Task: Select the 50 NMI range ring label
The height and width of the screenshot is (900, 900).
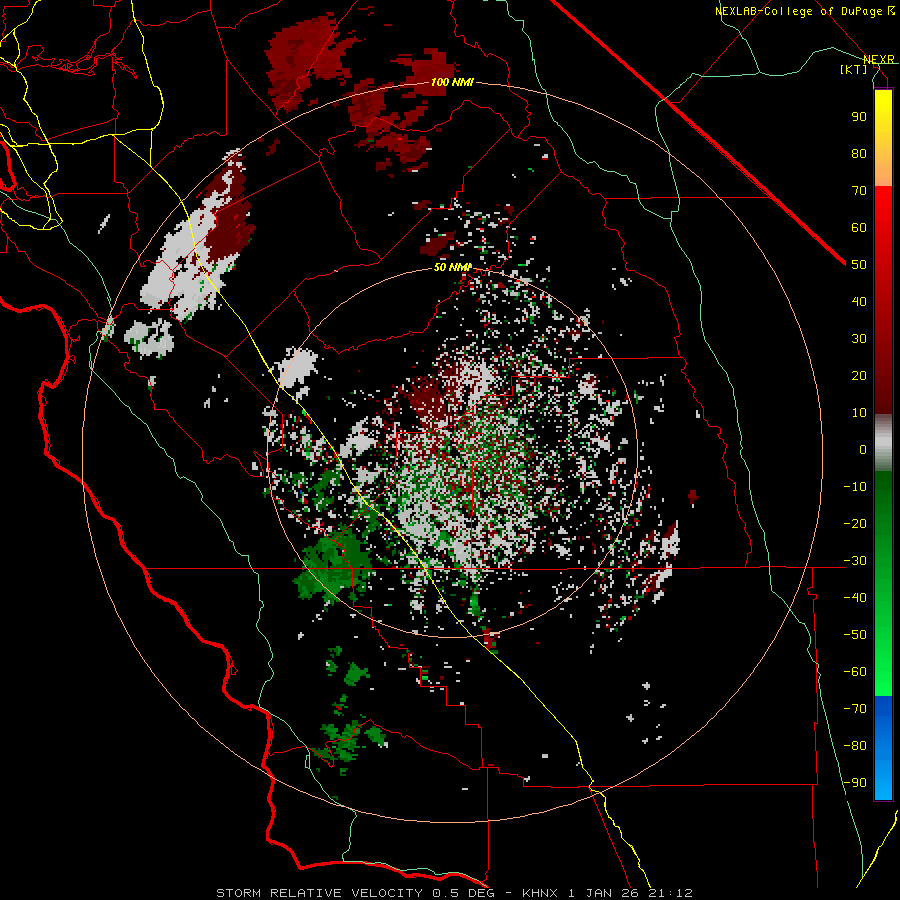Action: (x=452, y=267)
